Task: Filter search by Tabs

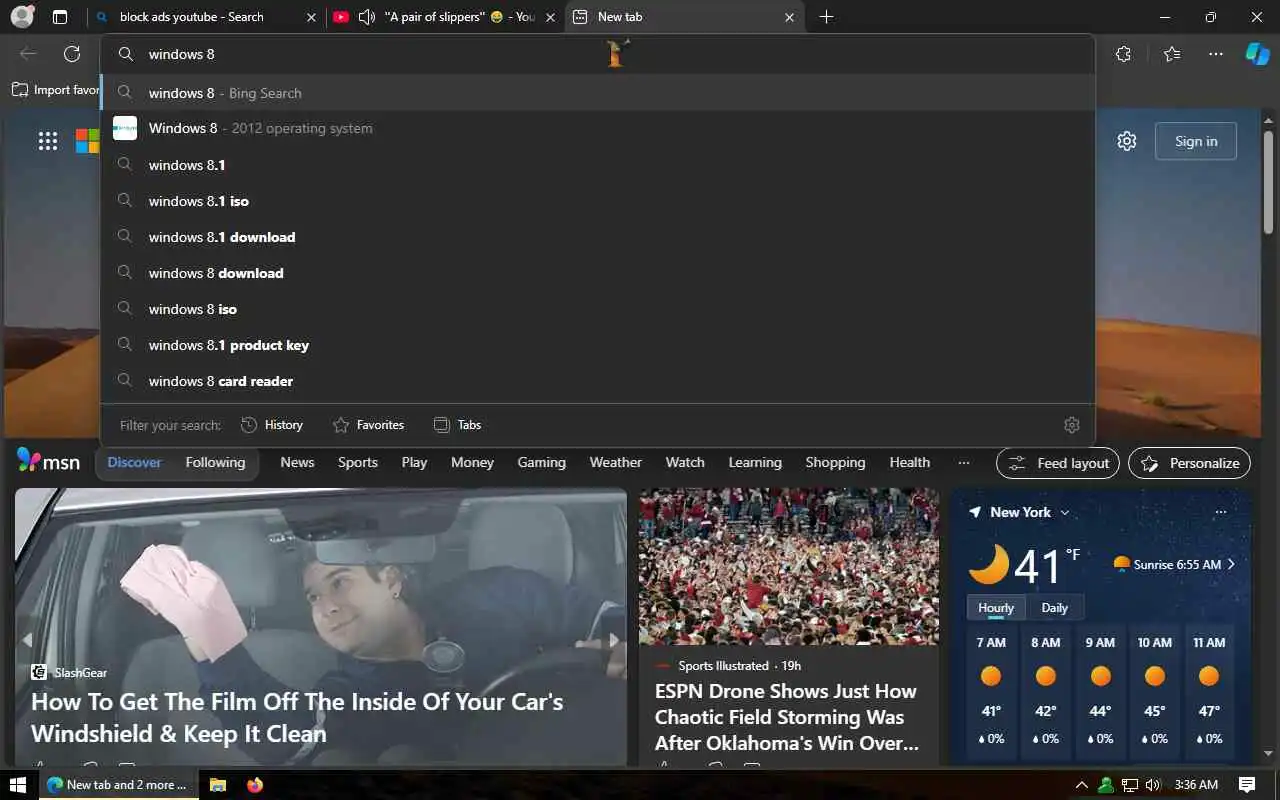Action: tap(457, 425)
